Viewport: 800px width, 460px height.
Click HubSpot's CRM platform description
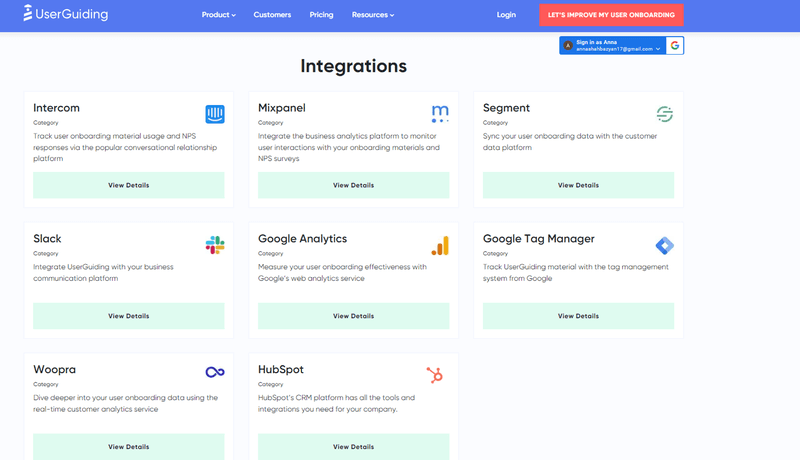336,403
